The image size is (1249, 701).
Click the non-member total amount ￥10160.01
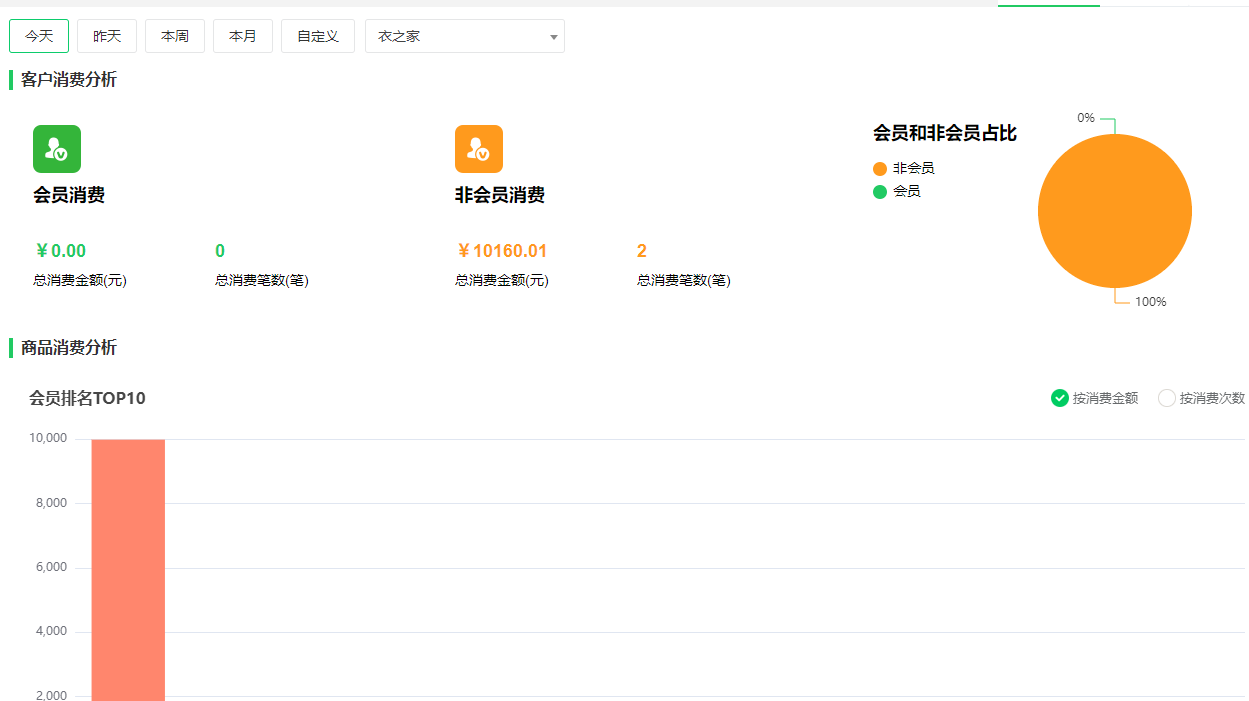(x=501, y=251)
